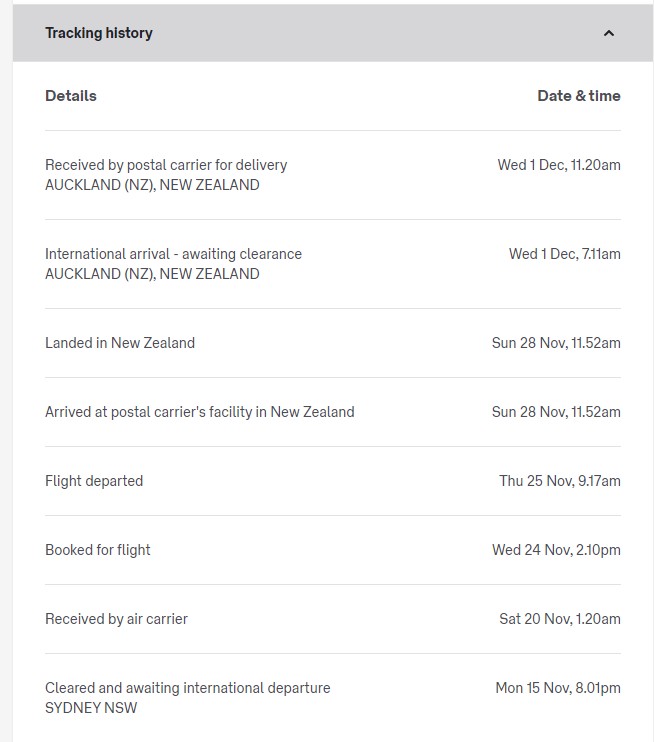Click the timestamp beside 'Landed in New Zealand'
Image resolution: width=654 pixels, height=742 pixels.
[x=556, y=343]
